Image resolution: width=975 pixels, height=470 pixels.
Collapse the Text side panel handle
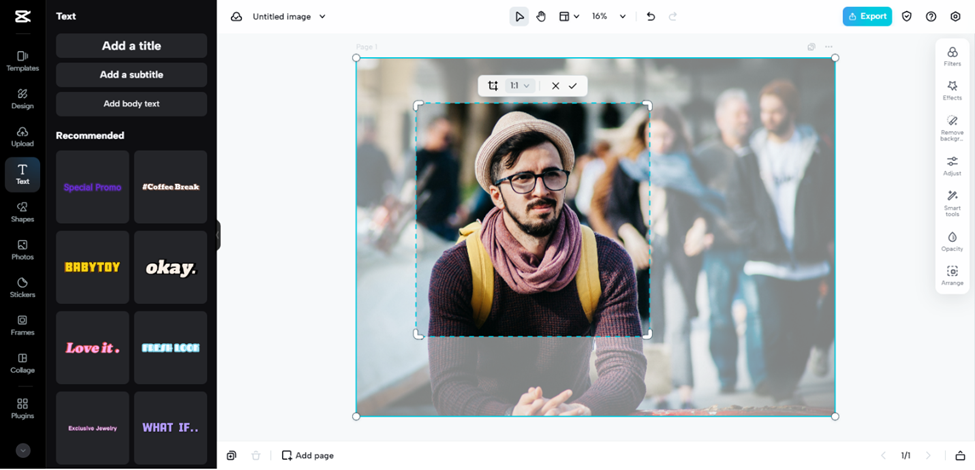point(218,235)
